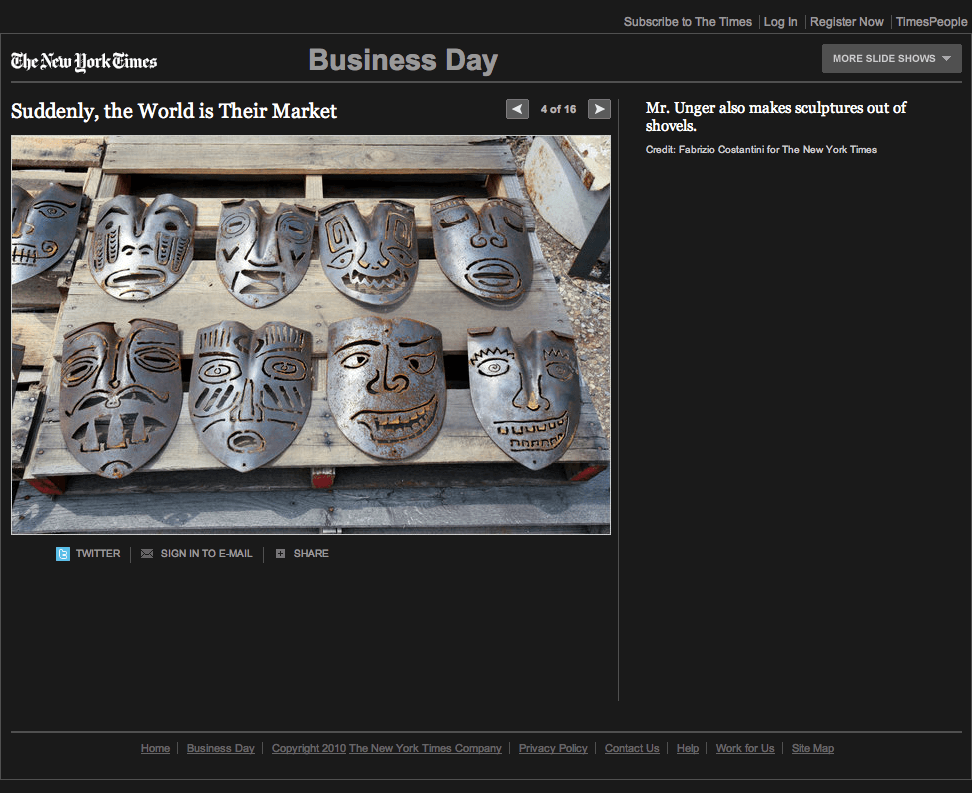972x793 pixels.
Task: Click the e-mail envelope icon
Action: pyautogui.click(x=147, y=554)
